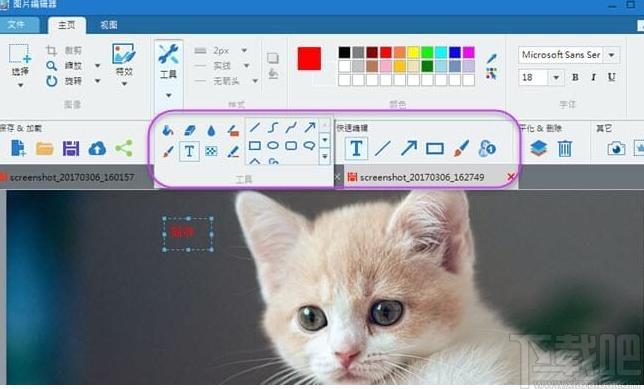Viewport: 644px width, 389px height.
Task: Toggle italic text formatting
Action: coord(593,77)
